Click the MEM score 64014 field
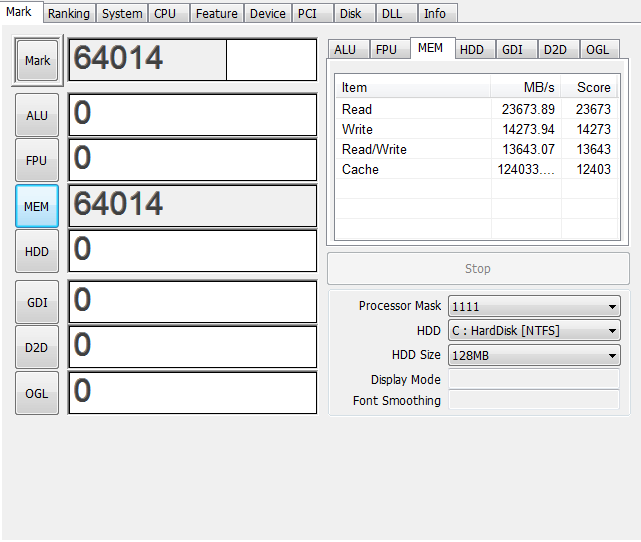 [193, 206]
